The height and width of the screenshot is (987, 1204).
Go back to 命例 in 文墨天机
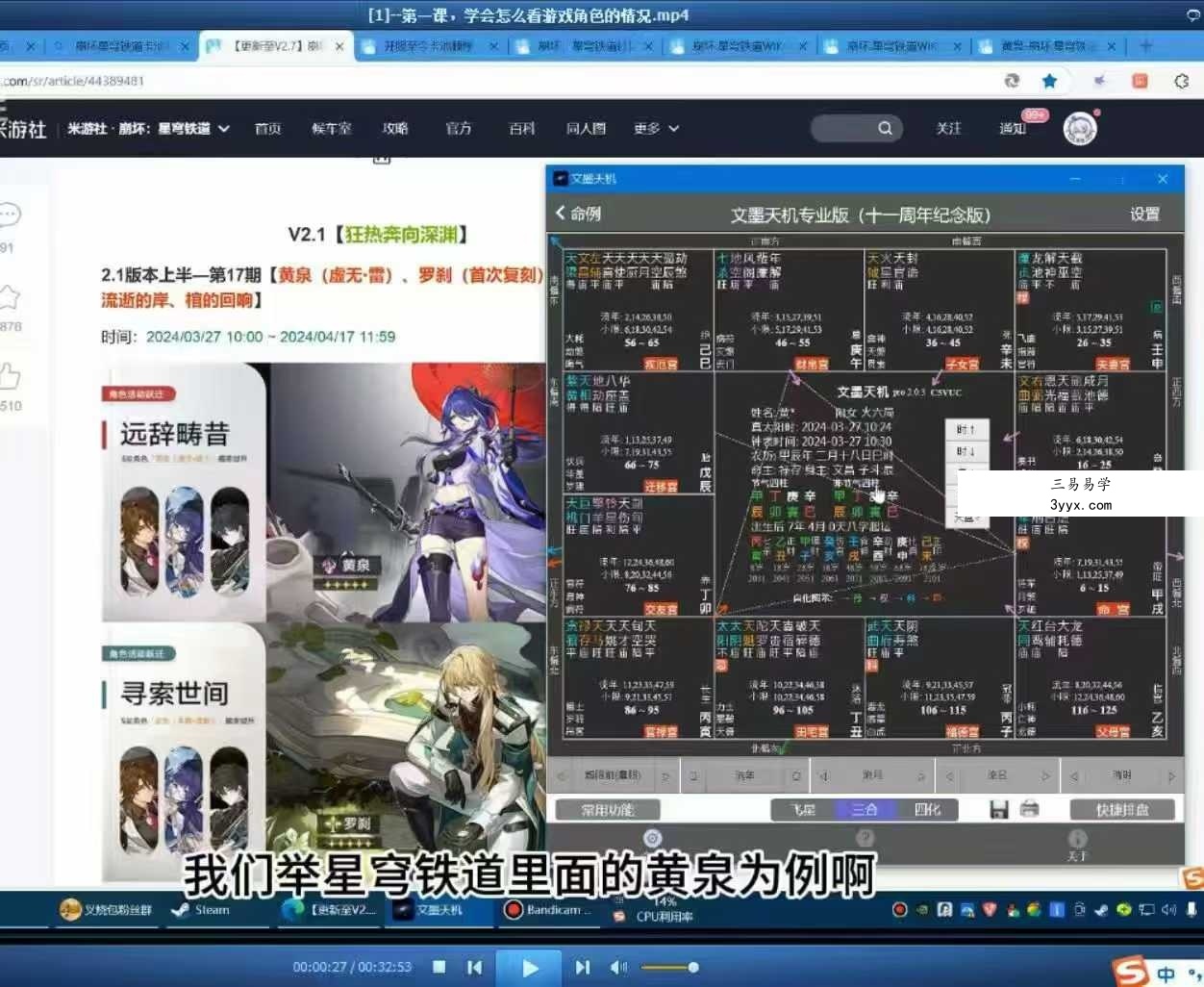coord(578,214)
